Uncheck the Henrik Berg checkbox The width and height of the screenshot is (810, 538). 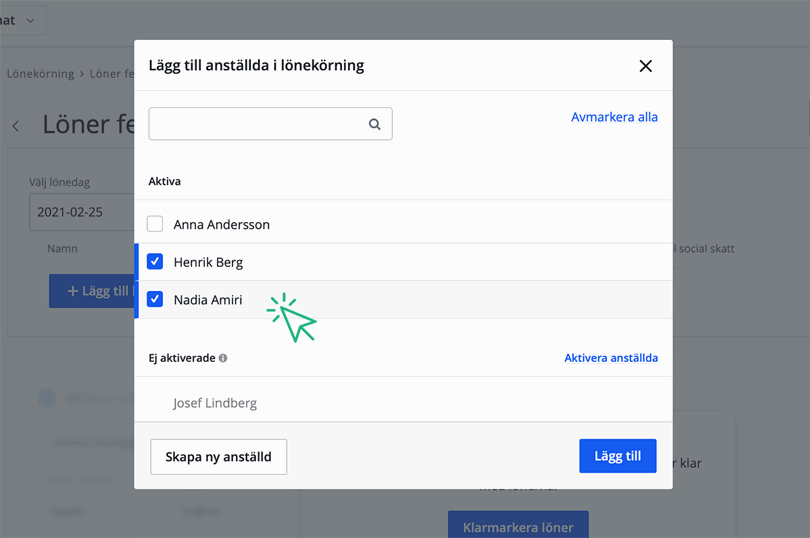[155, 262]
